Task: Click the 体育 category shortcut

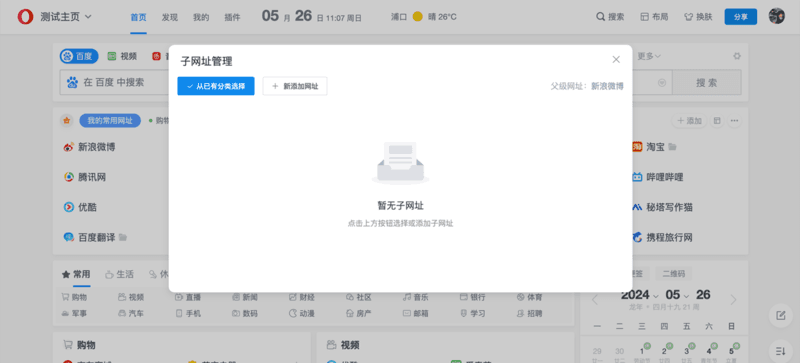Action: pyautogui.click(x=529, y=297)
